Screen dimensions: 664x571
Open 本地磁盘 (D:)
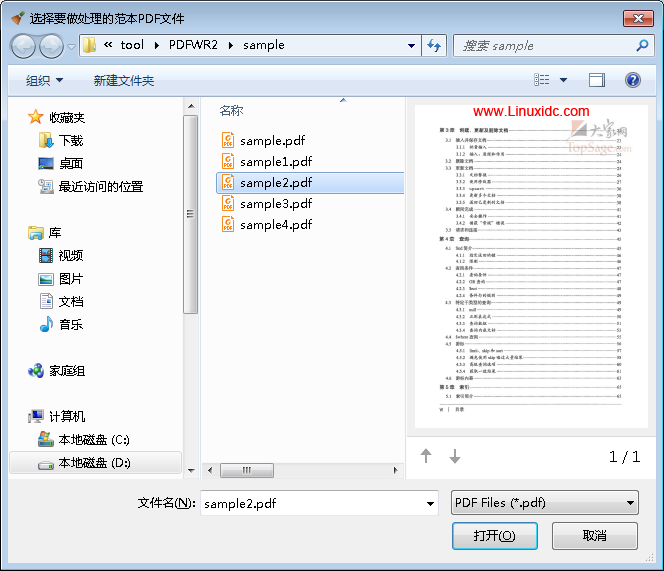coord(94,463)
